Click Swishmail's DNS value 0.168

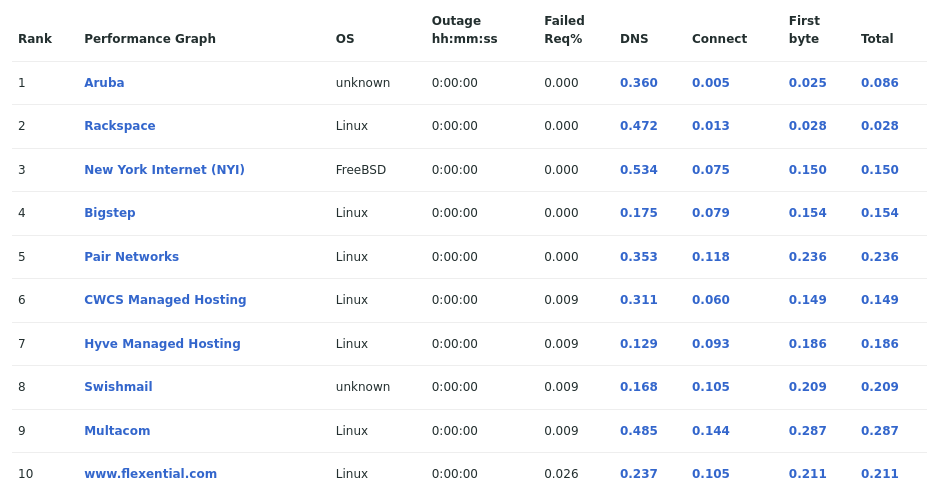pyautogui.click(x=638, y=387)
